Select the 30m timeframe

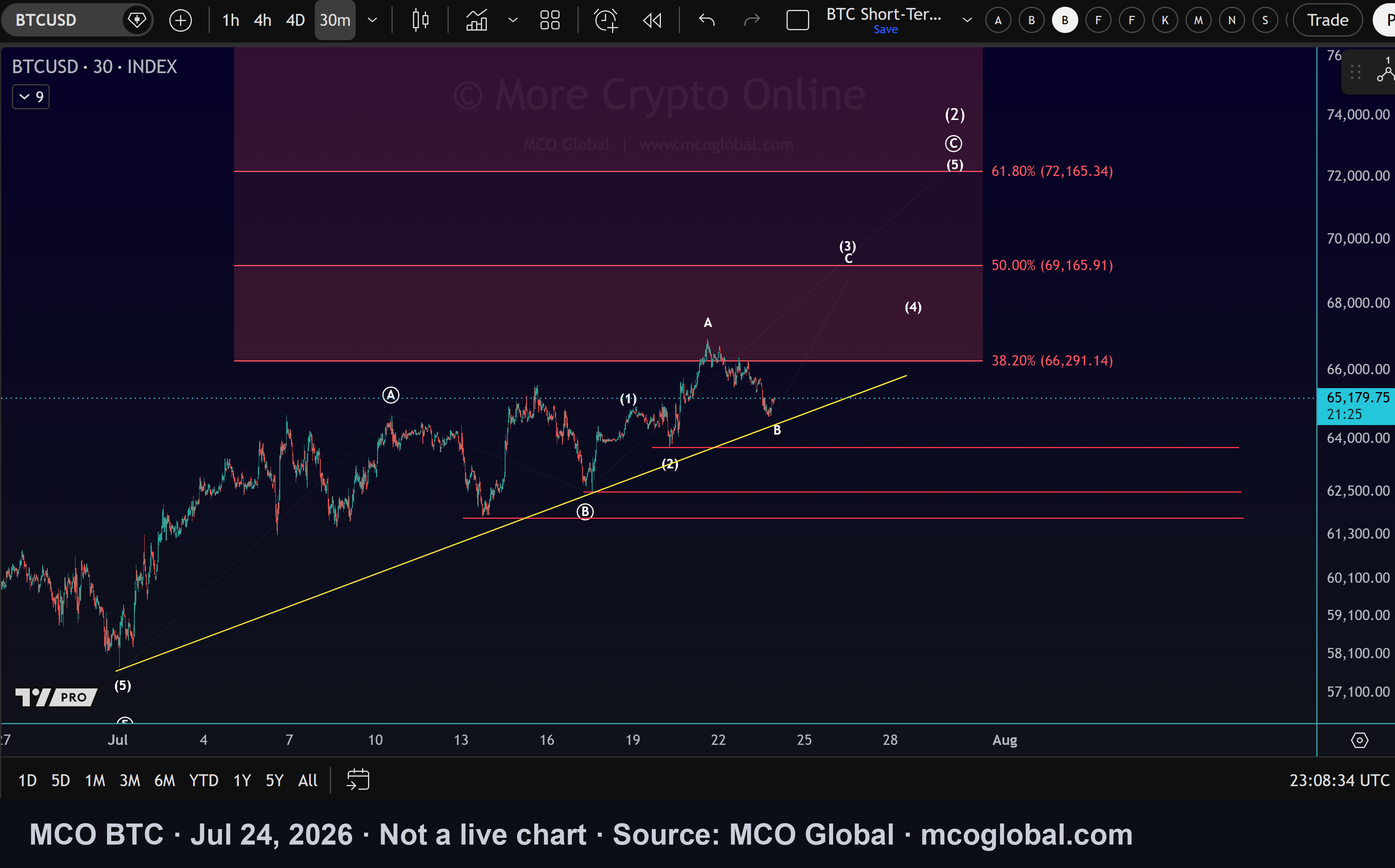[x=335, y=21]
